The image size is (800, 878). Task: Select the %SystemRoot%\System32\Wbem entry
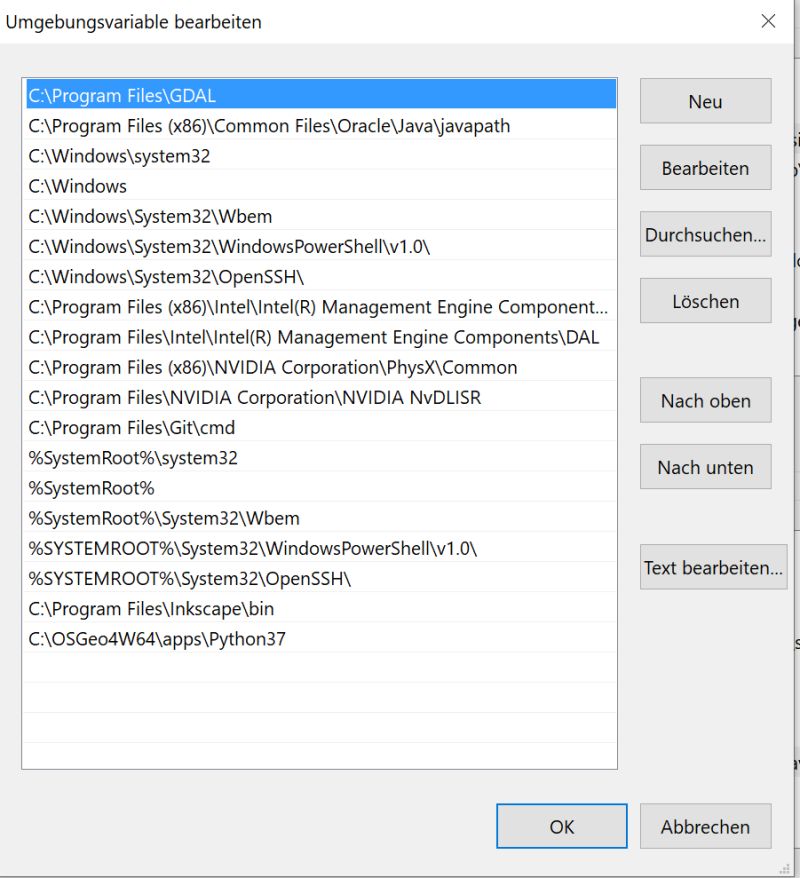pyautogui.click(x=321, y=519)
